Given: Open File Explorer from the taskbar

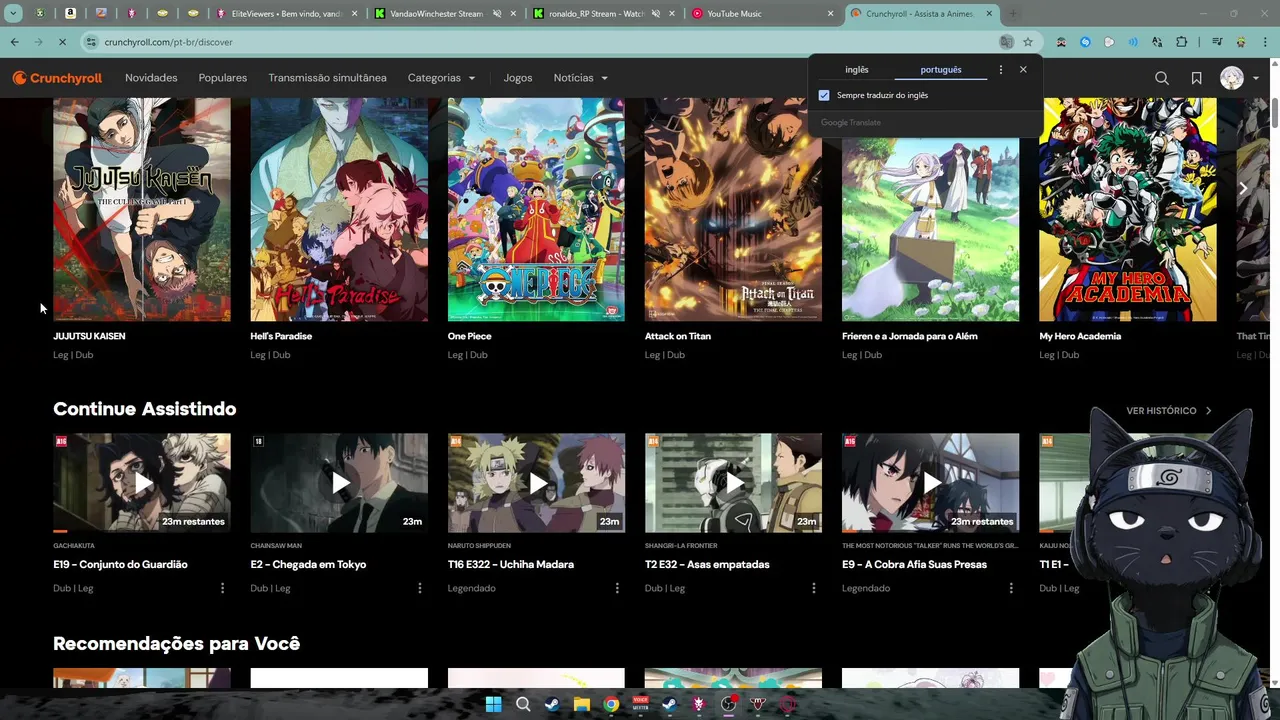Looking at the screenshot, I should pos(581,704).
